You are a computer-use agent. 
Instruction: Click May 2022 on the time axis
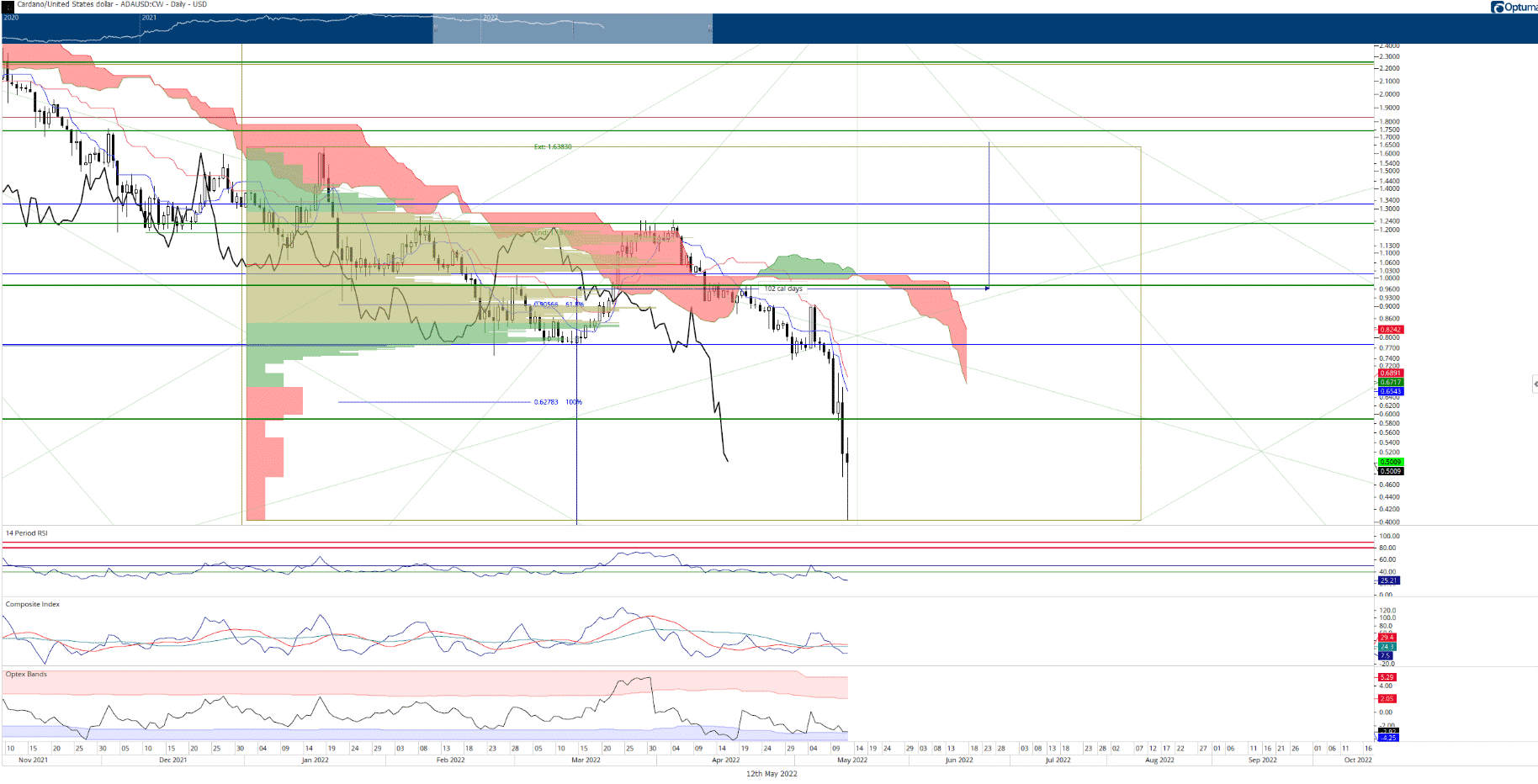point(851,760)
